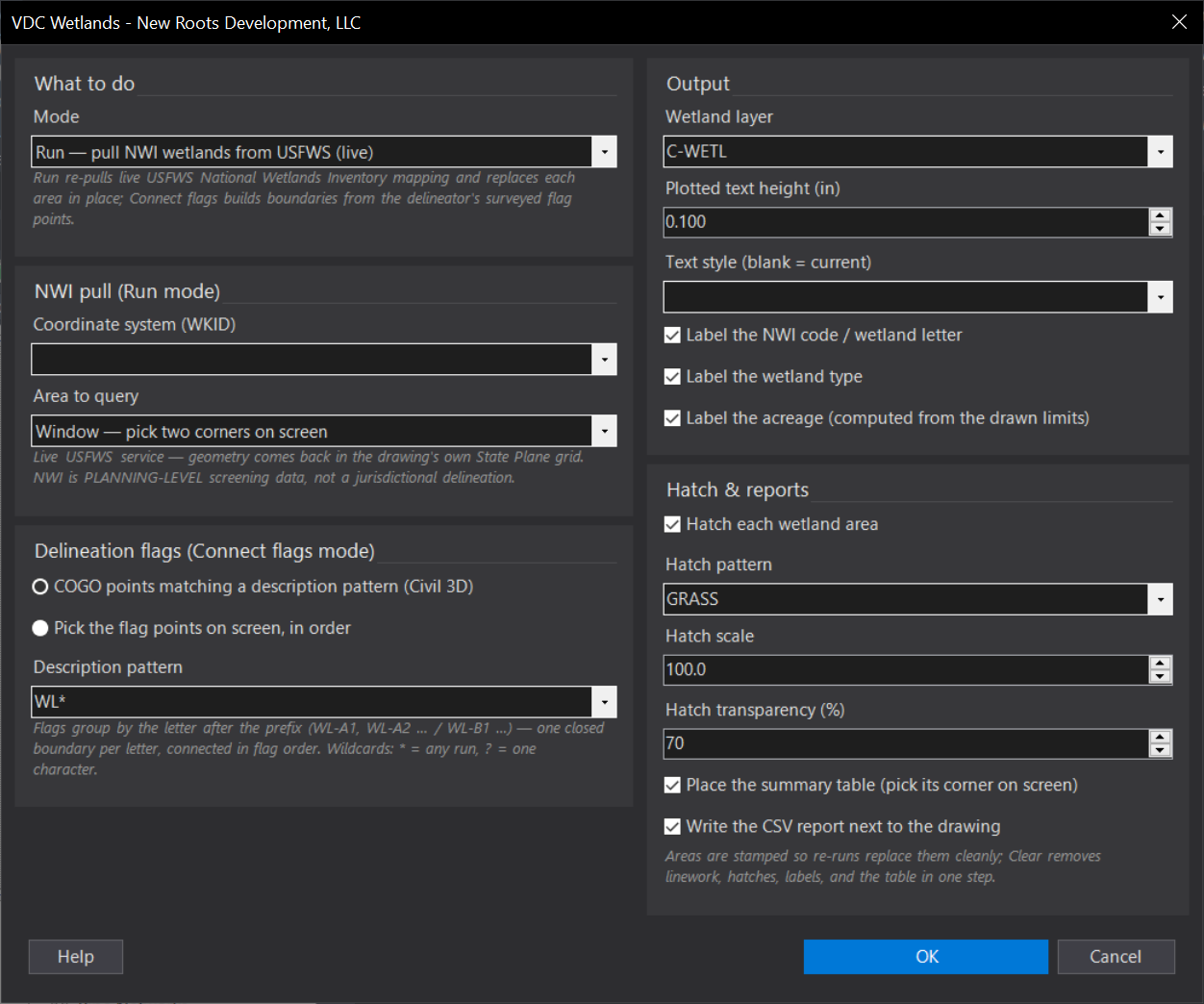Image resolution: width=1204 pixels, height=1004 pixels.
Task: Toggle Label the wetland type checkbox
Action: [764, 376]
